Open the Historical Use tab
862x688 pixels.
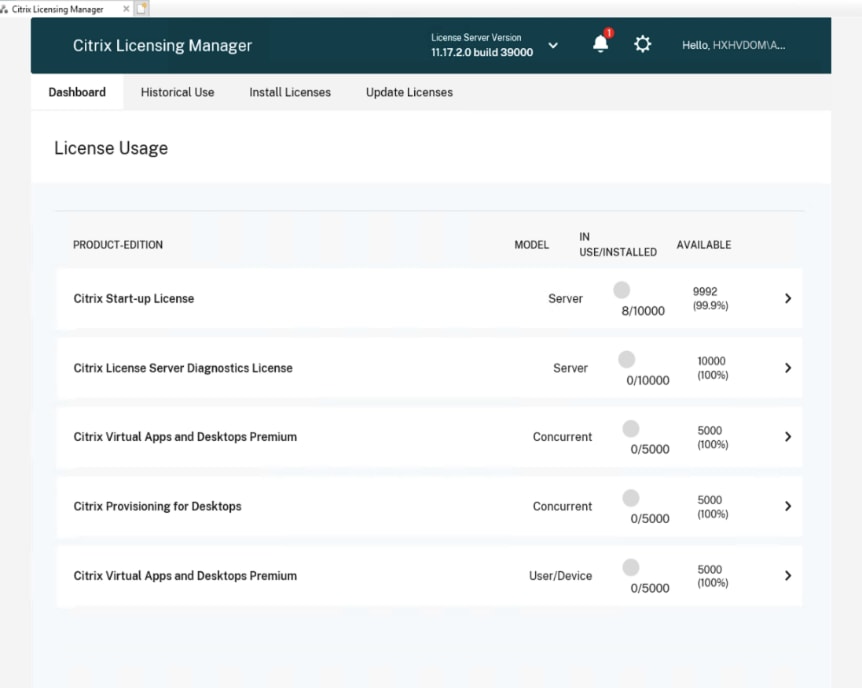178,92
